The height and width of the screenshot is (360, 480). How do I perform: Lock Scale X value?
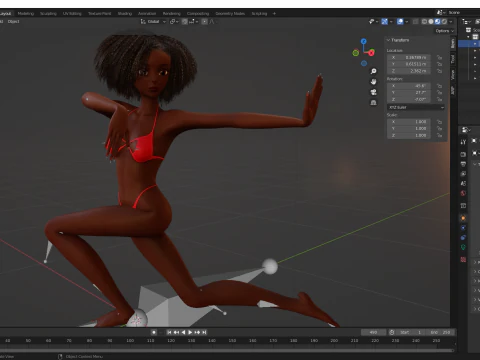pyautogui.click(x=439, y=122)
